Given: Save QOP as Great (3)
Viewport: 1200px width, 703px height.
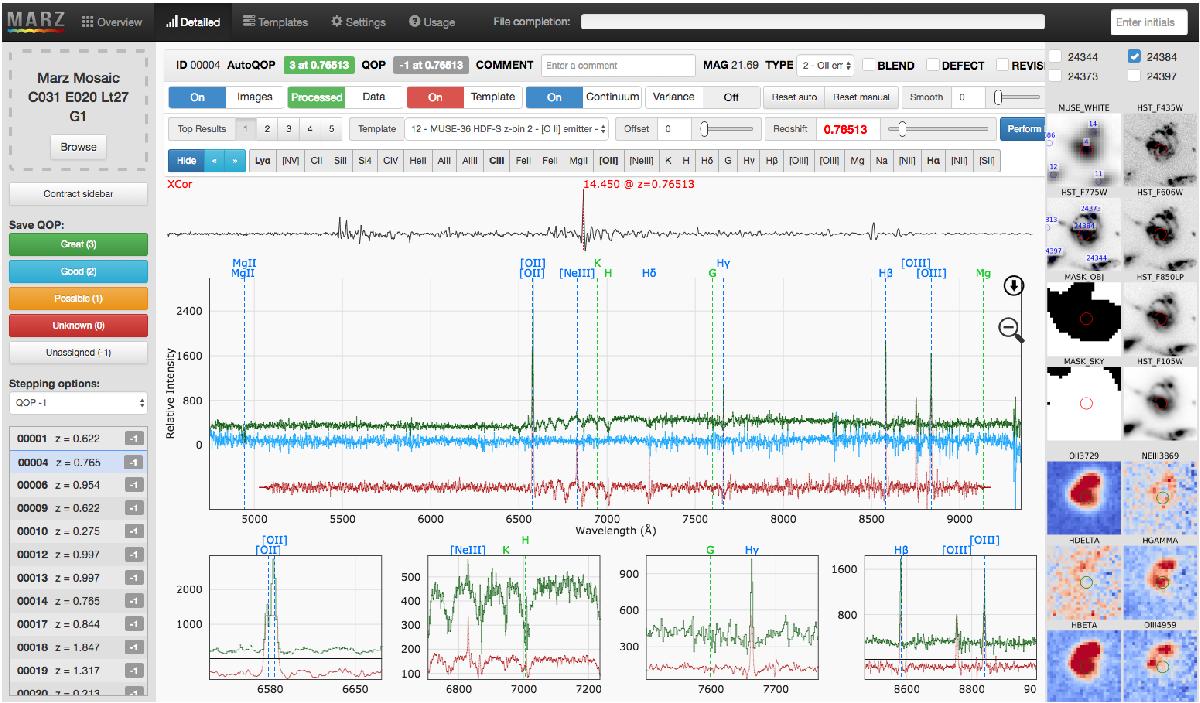Looking at the screenshot, I should [78, 245].
